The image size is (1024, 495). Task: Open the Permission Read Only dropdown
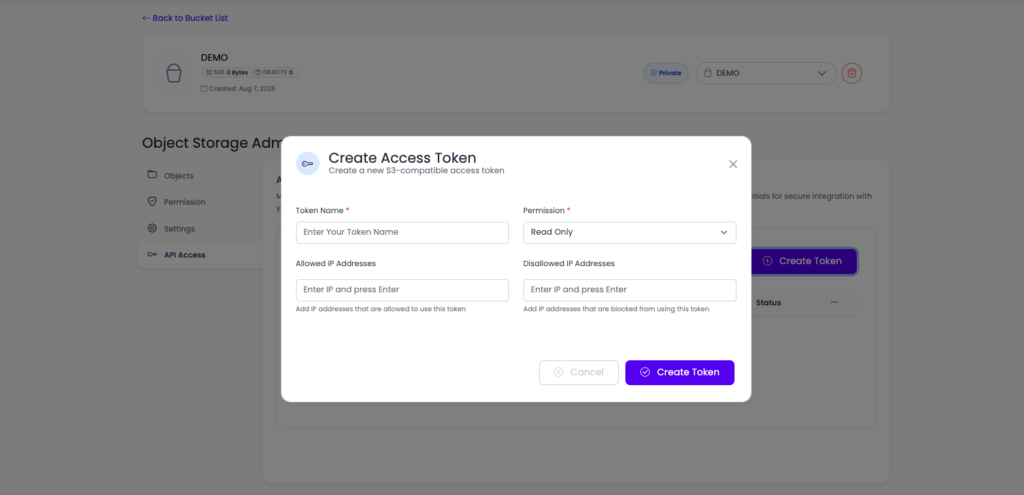click(x=630, y=232)
